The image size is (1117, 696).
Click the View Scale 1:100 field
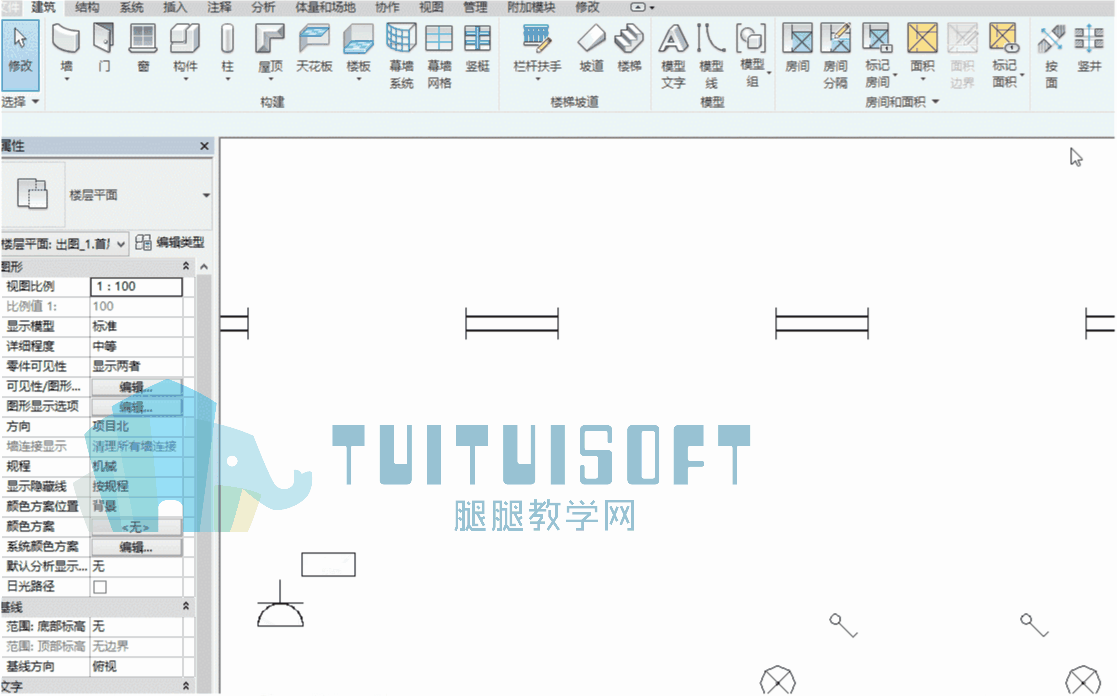pyautogui.click(x=137, y=286)
